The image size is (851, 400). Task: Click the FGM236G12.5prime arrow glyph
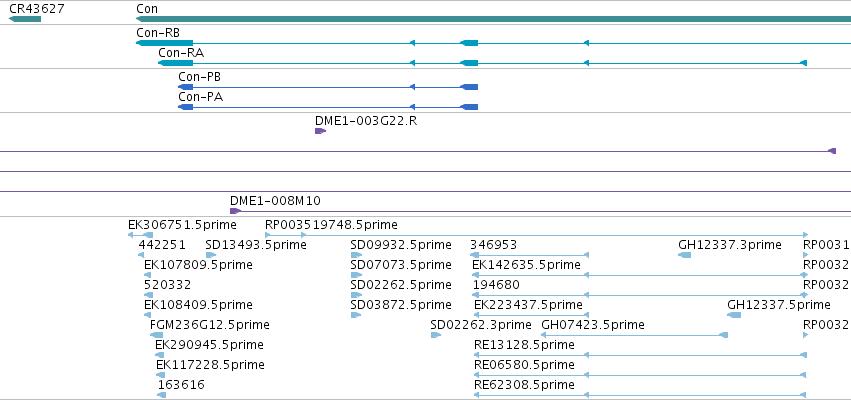pos(156,335)
